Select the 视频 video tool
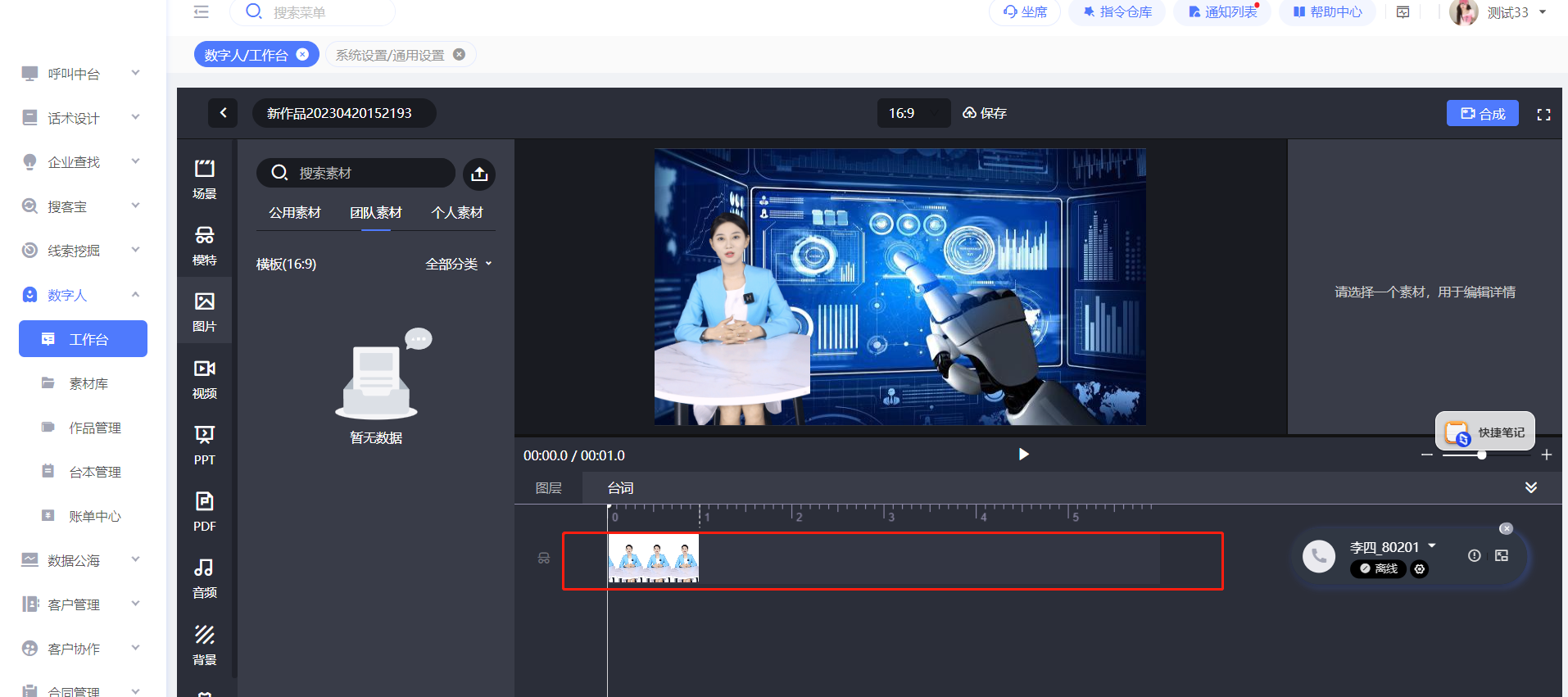The height and width of the screenshot is (697, 1568). (x=204, y=379)
